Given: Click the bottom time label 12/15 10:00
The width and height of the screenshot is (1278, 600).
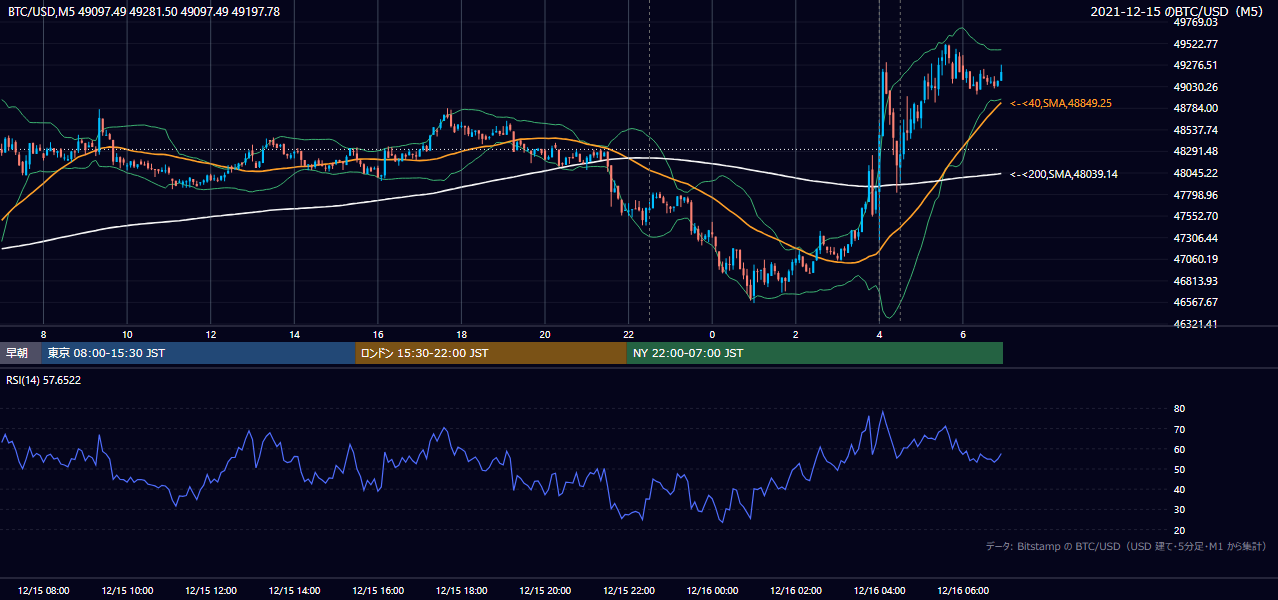Looking at the screenshot, I should pyautogui.click(x=127, y=591).
